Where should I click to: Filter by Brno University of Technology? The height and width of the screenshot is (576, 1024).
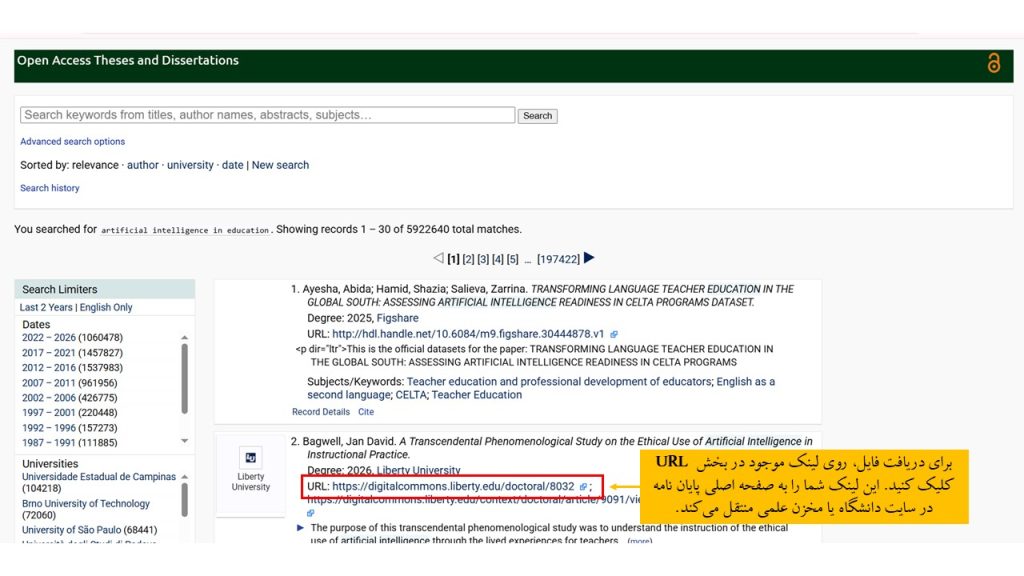point(86,504)
